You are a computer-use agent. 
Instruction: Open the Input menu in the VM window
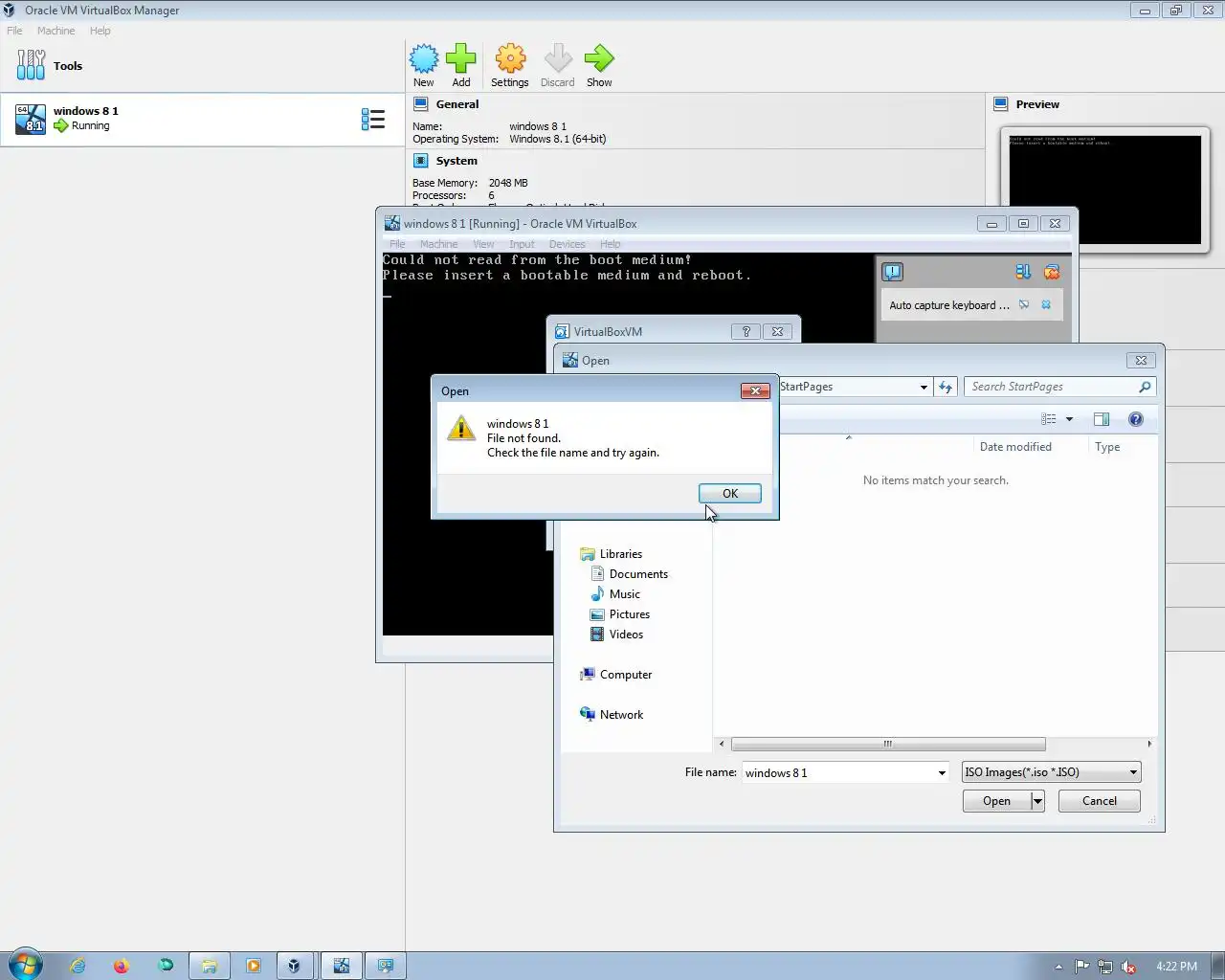point(522,244)
